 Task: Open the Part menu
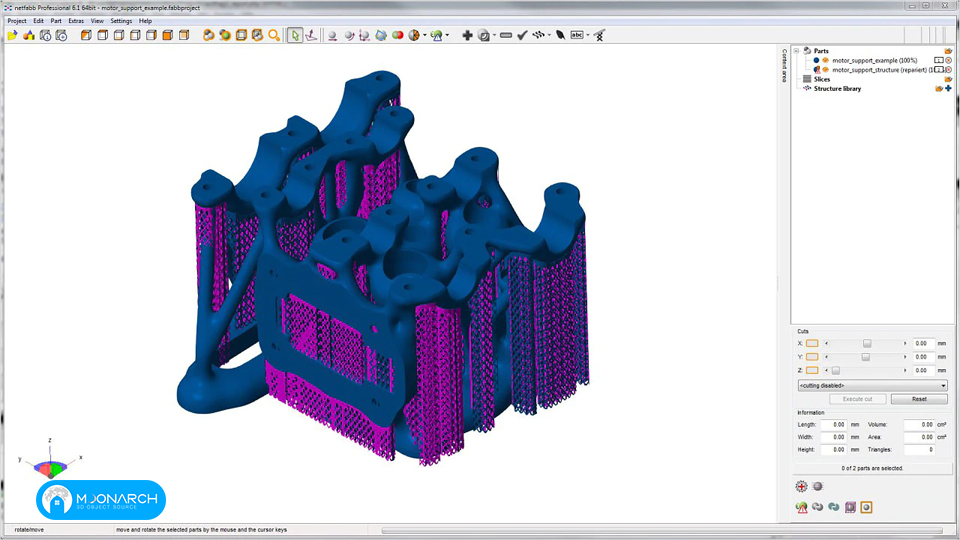point(56,21)
